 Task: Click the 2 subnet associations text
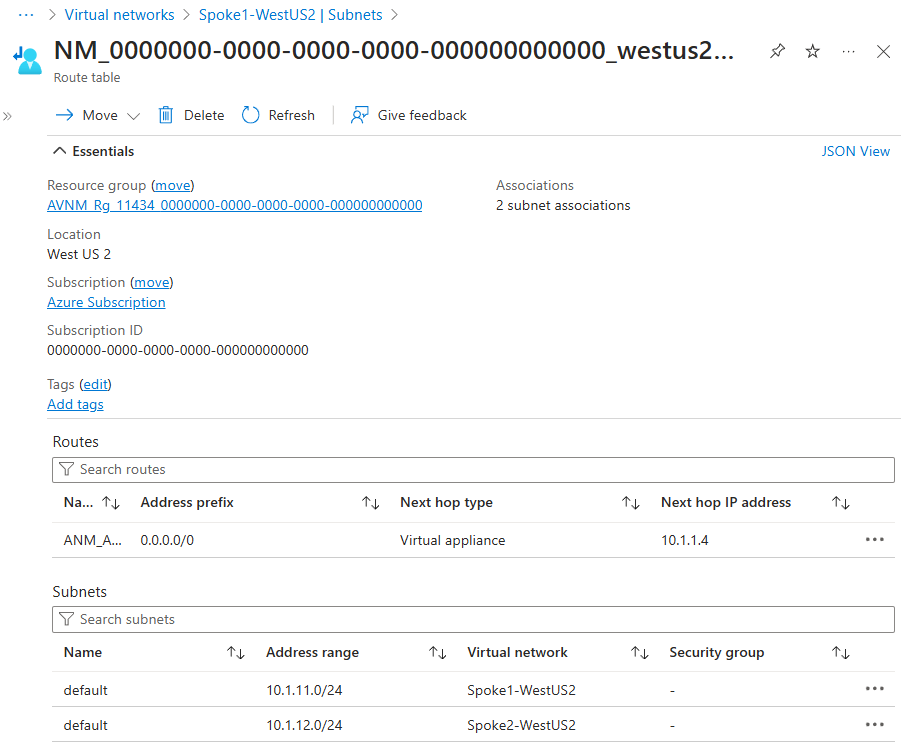(563, 205)
